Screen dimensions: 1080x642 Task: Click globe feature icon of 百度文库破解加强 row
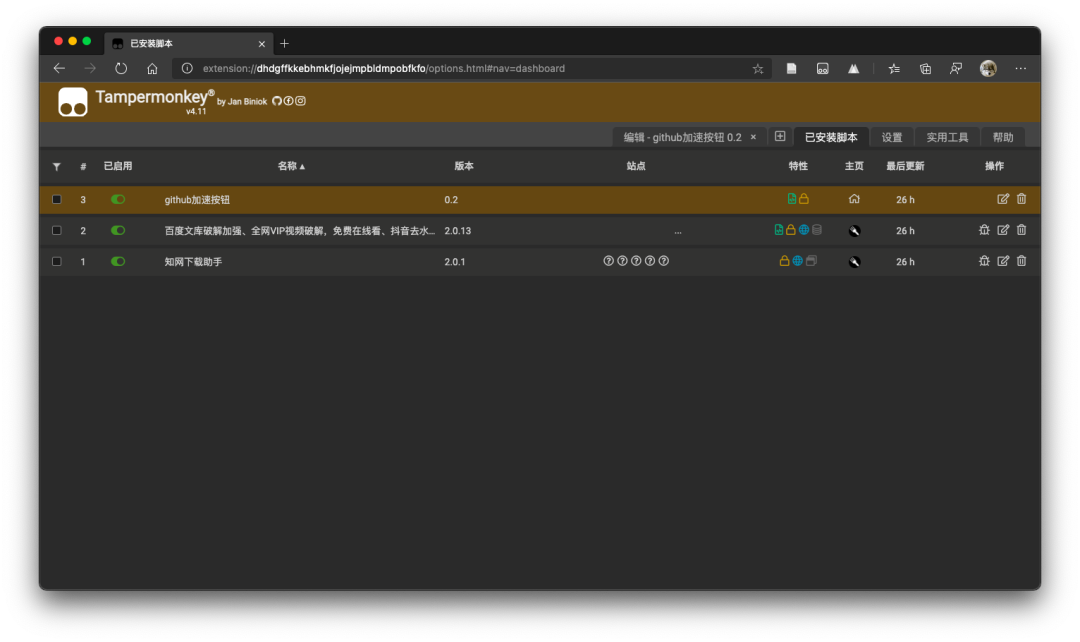pos(804,230)
